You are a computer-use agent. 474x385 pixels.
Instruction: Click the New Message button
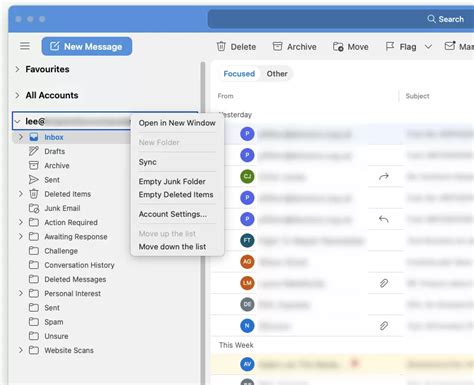click(x=87, y=46)
